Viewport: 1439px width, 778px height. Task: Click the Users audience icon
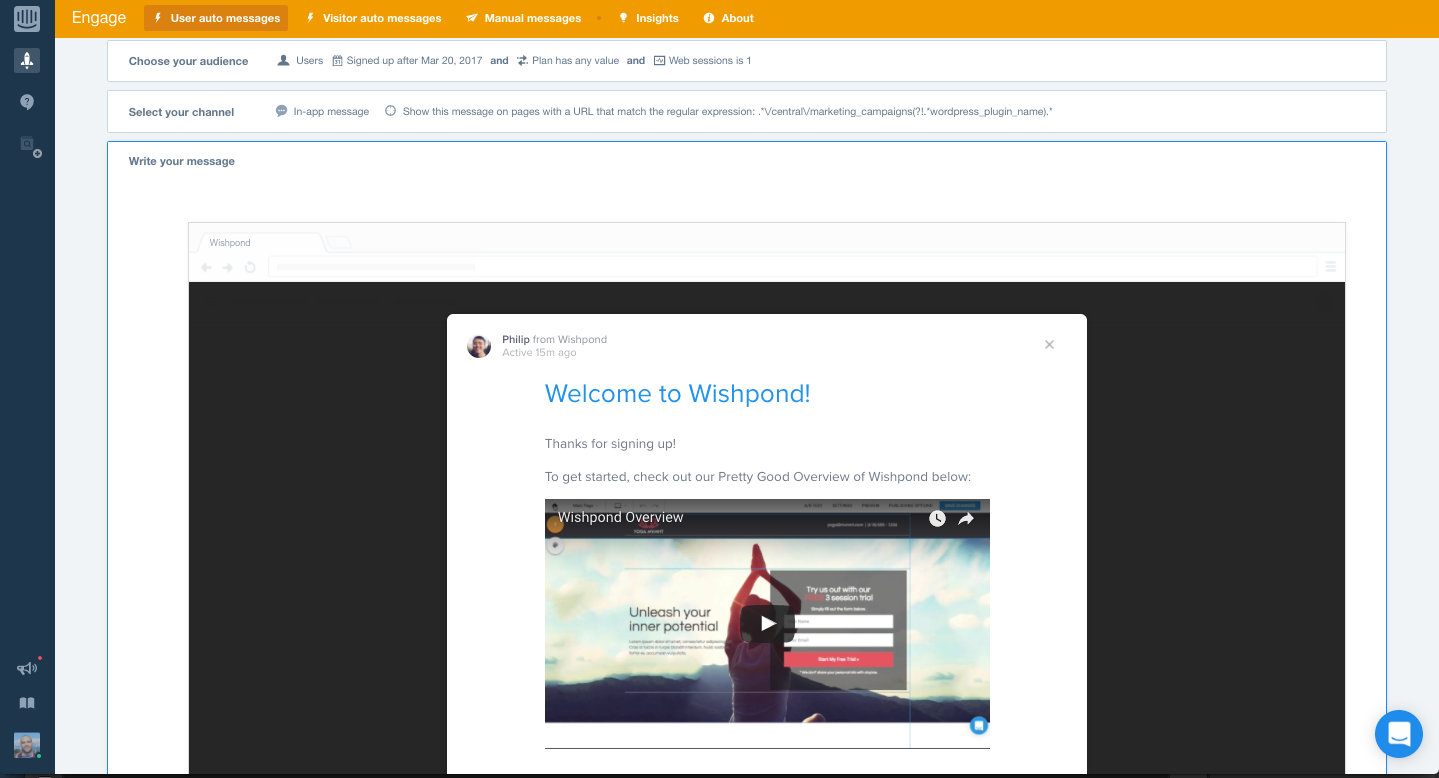coord(284,61)
